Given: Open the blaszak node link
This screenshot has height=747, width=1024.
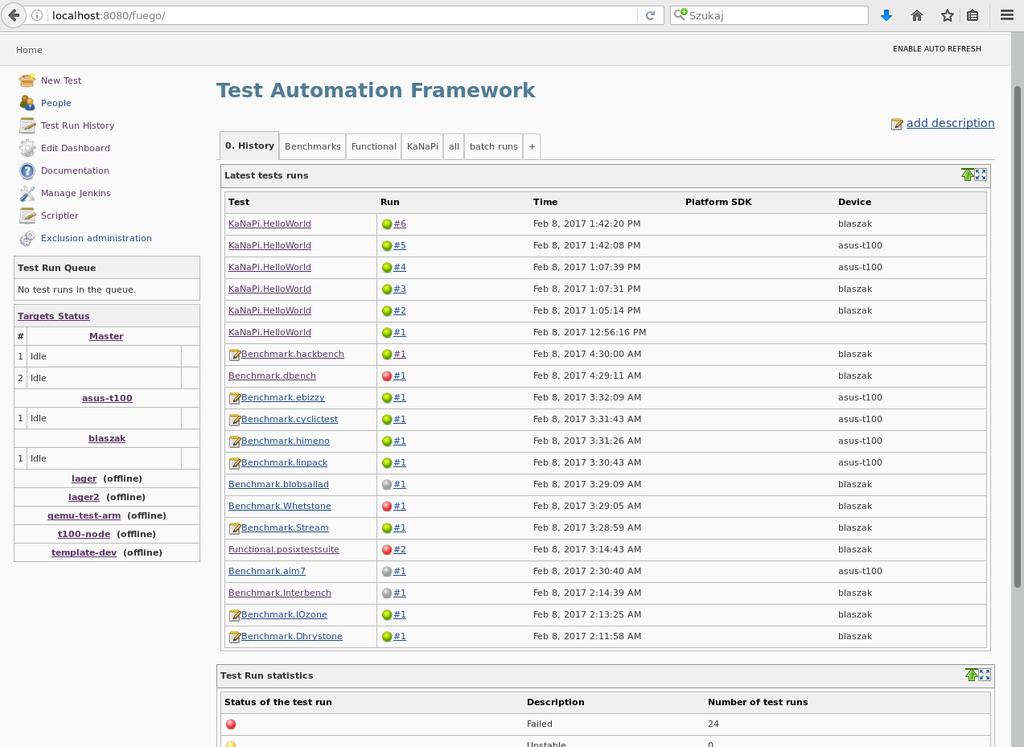Looking at the screenshot, I should point(107,438).
